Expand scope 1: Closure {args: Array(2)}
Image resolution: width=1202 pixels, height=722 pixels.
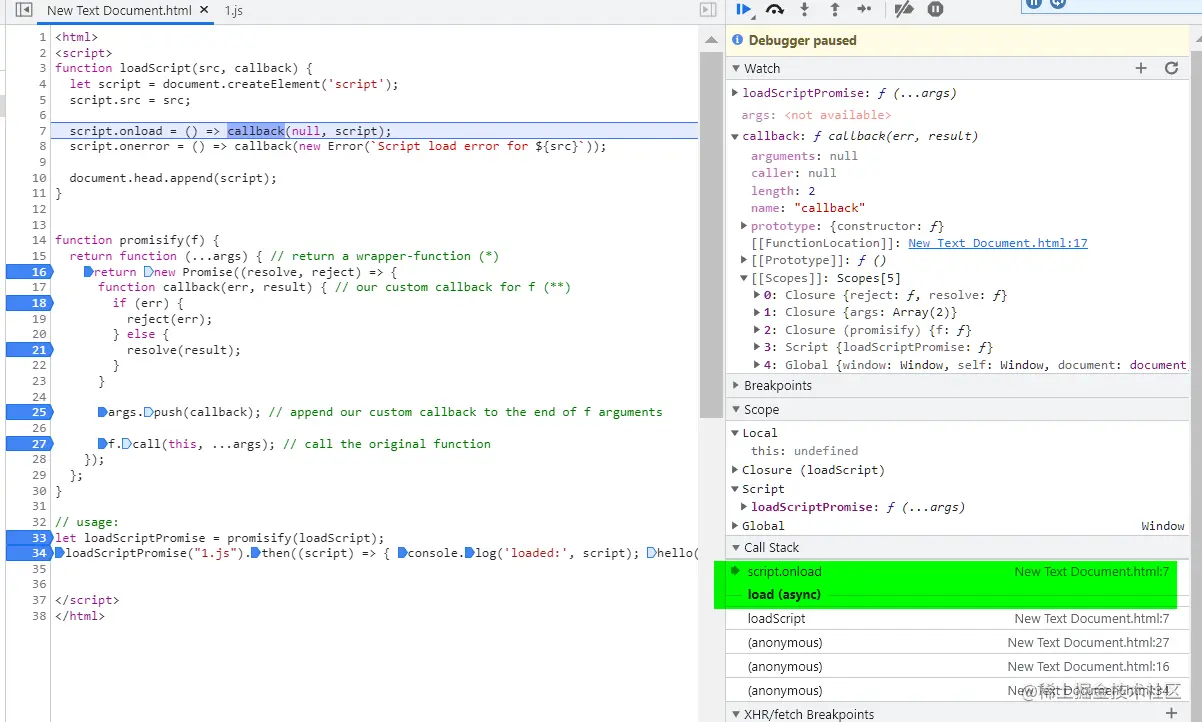(756, 313)
